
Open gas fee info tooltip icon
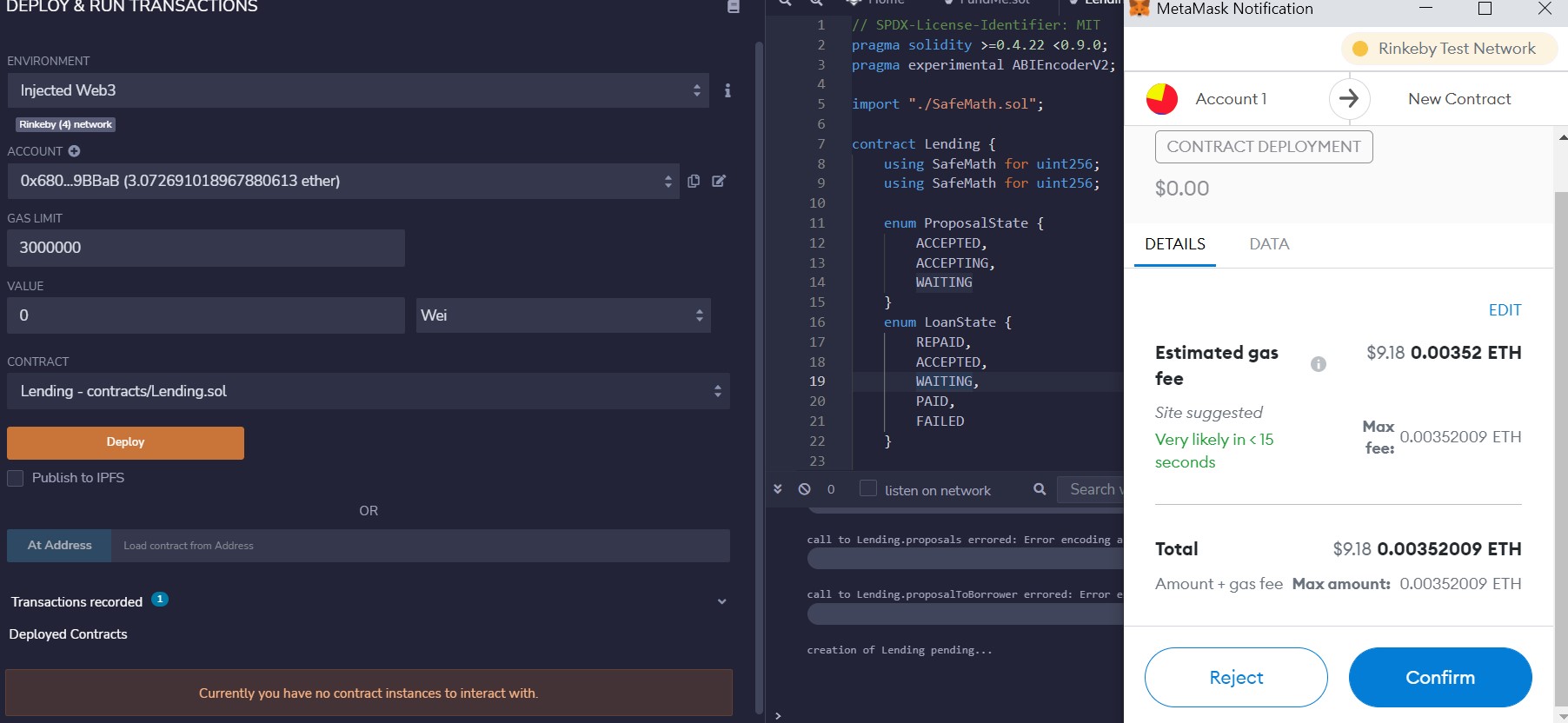1319,364
